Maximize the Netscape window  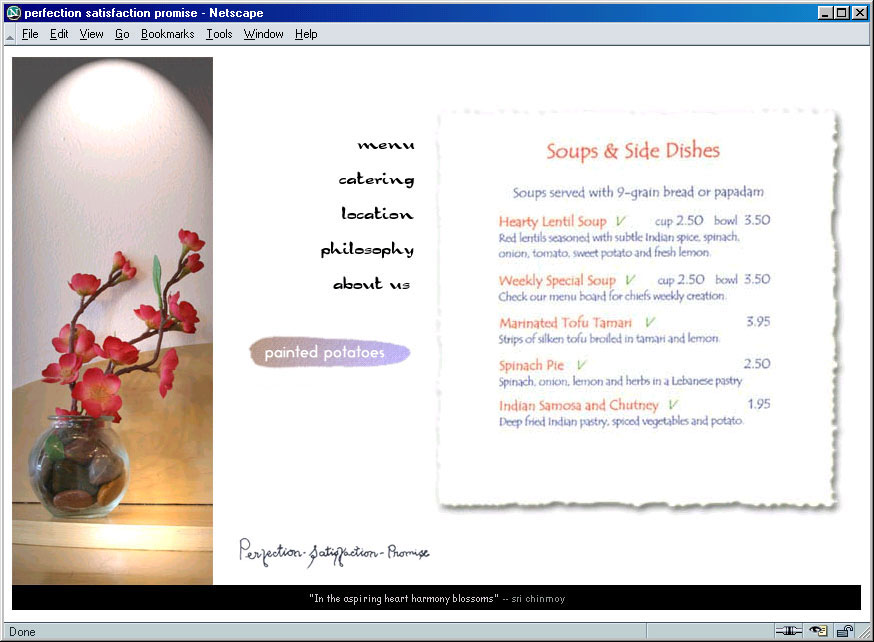[842, 13]
